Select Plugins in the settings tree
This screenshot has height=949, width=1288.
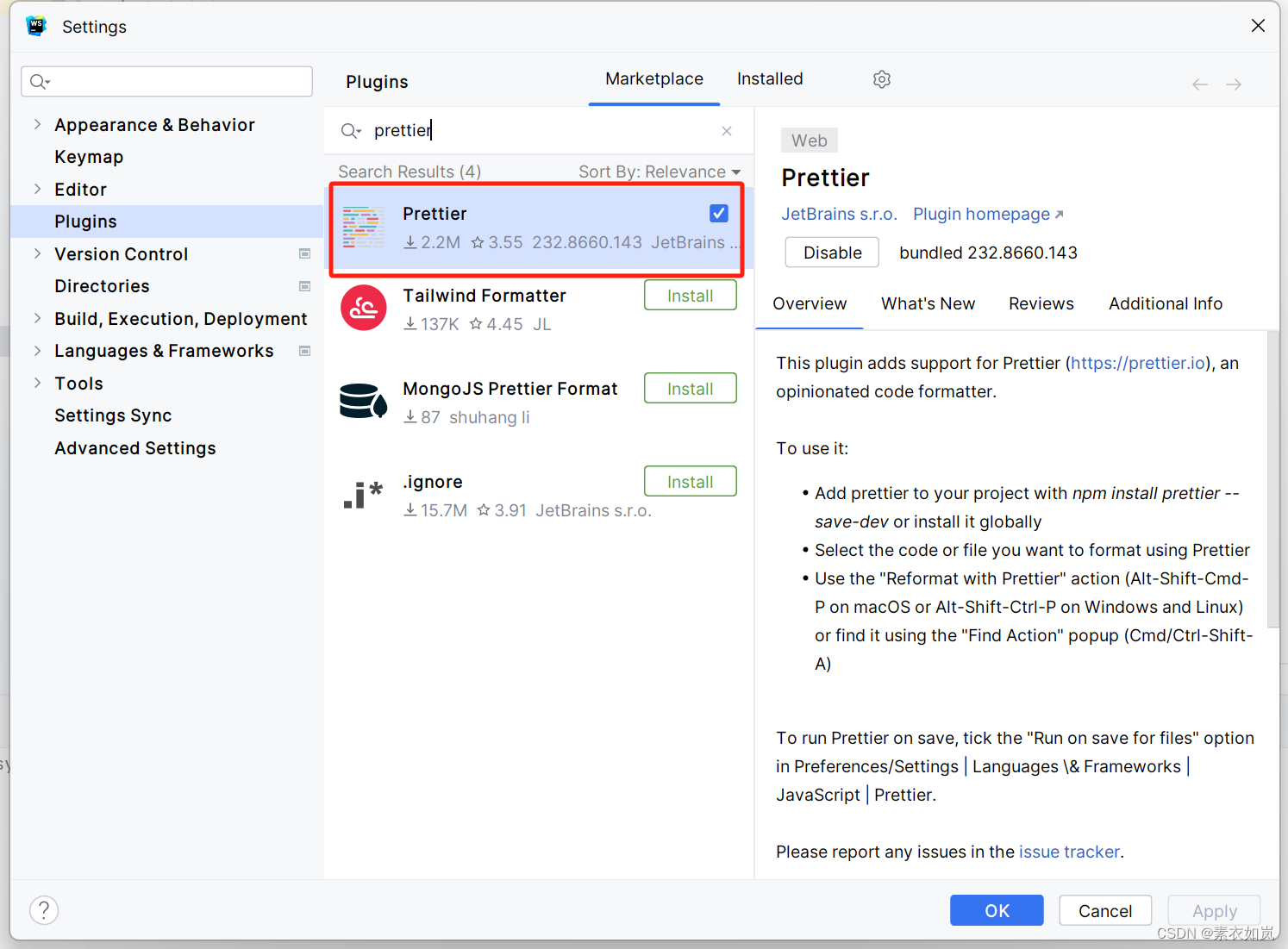(x=166, y=222)
